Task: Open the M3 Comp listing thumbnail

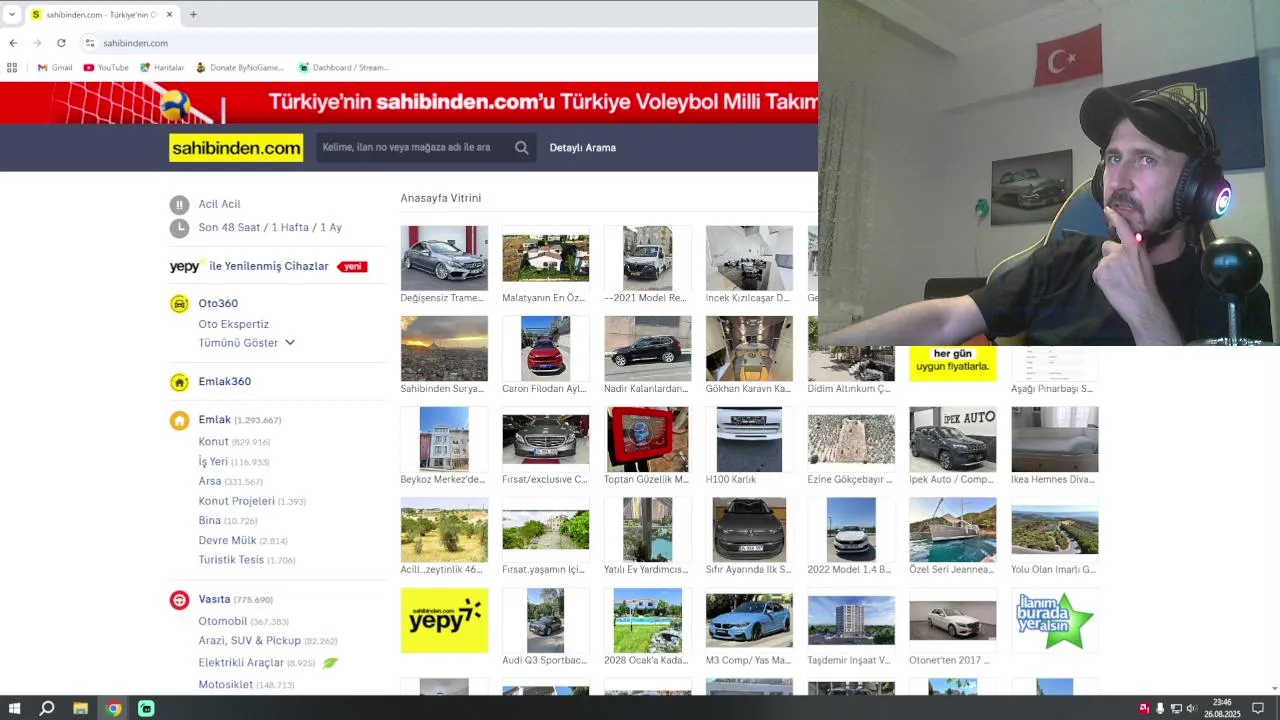Action: (x=749, y=621)
